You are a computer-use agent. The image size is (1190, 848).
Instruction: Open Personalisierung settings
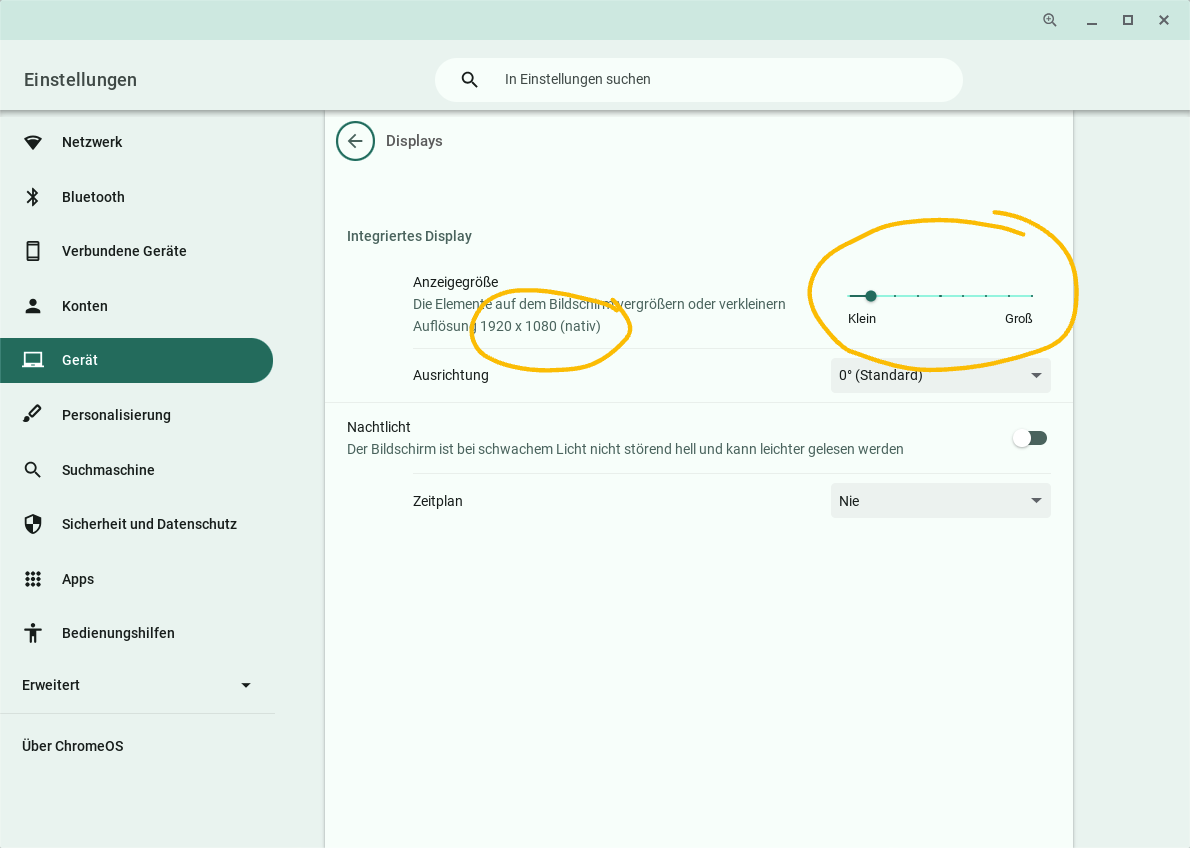pyautogui.click(x=137, y=415)
